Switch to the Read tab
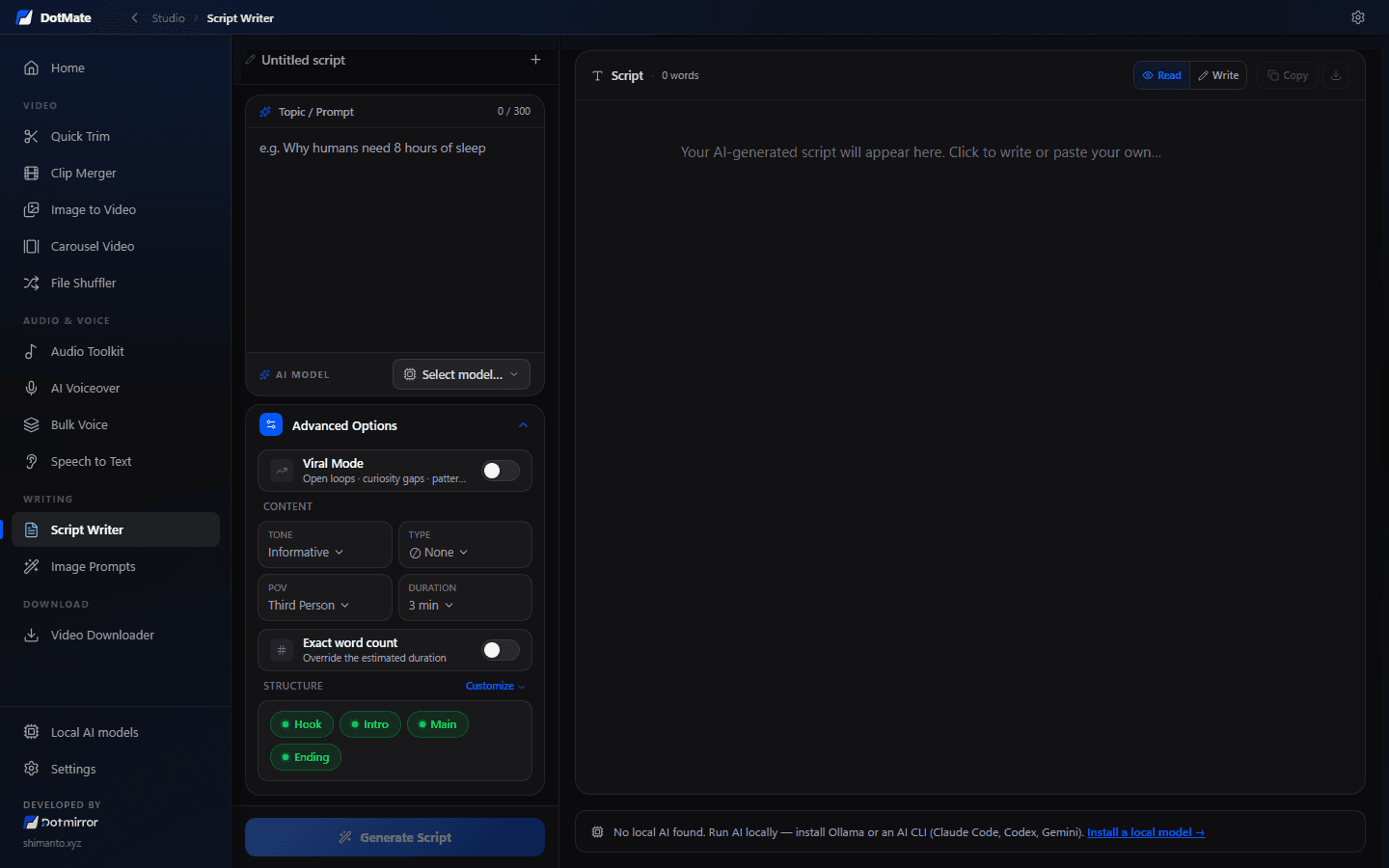This screenshot has width=1389, height=868. point(1162,75)
